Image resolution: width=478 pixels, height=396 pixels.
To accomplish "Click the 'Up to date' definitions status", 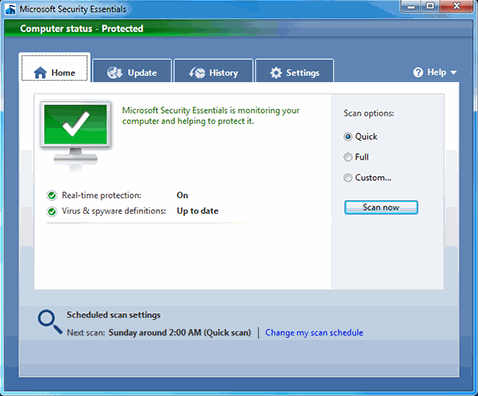I will [x=197, y=211].
